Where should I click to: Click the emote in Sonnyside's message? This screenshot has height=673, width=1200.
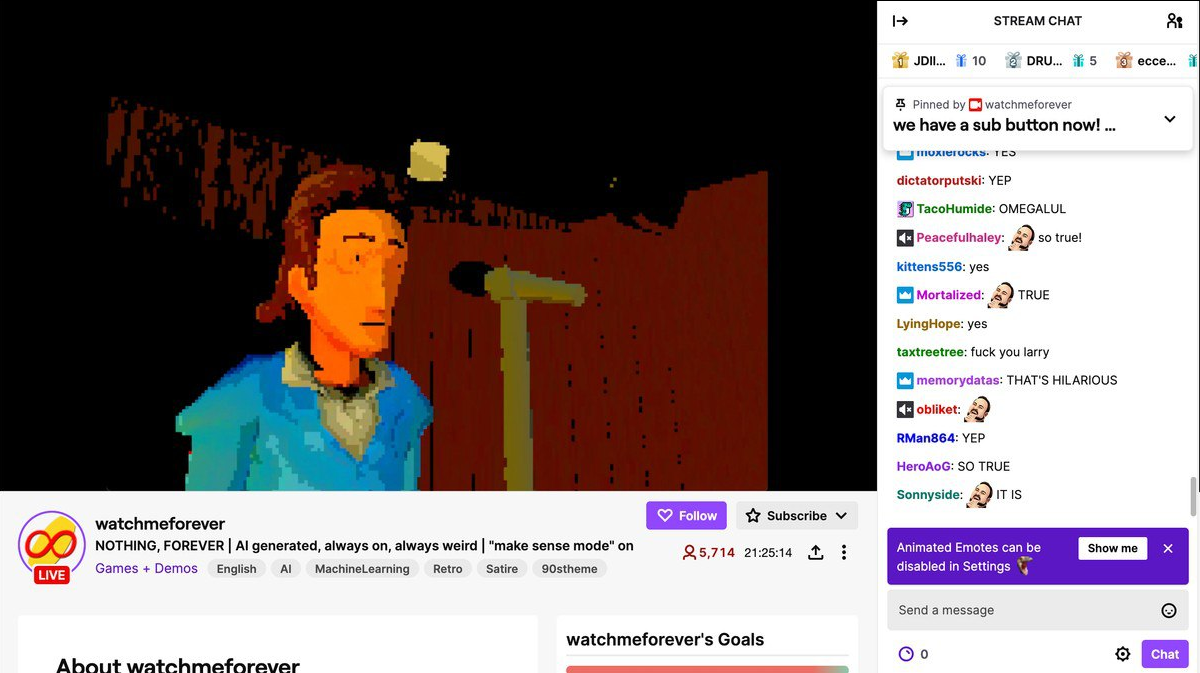980,494
